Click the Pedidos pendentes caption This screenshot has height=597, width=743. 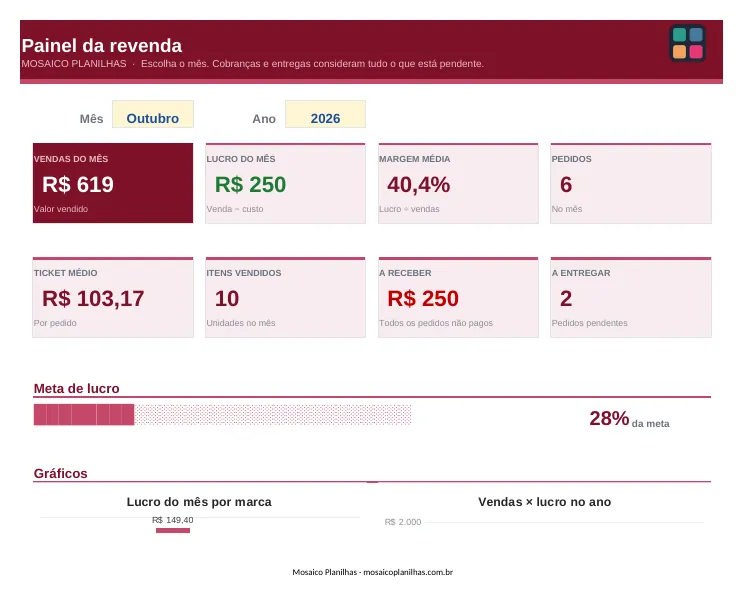point(589,323)
